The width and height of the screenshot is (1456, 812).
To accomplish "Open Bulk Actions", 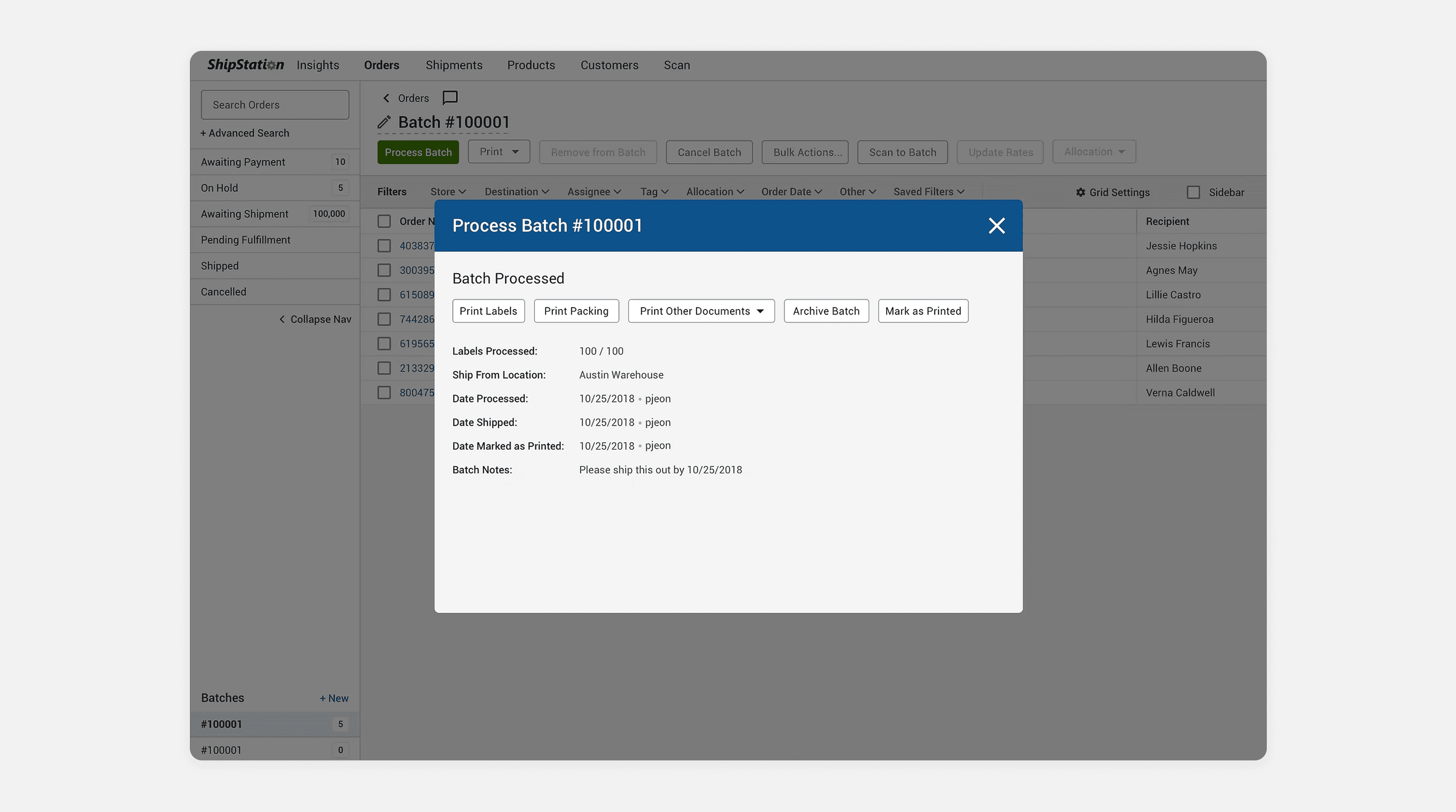I will [x=805, y=153].
